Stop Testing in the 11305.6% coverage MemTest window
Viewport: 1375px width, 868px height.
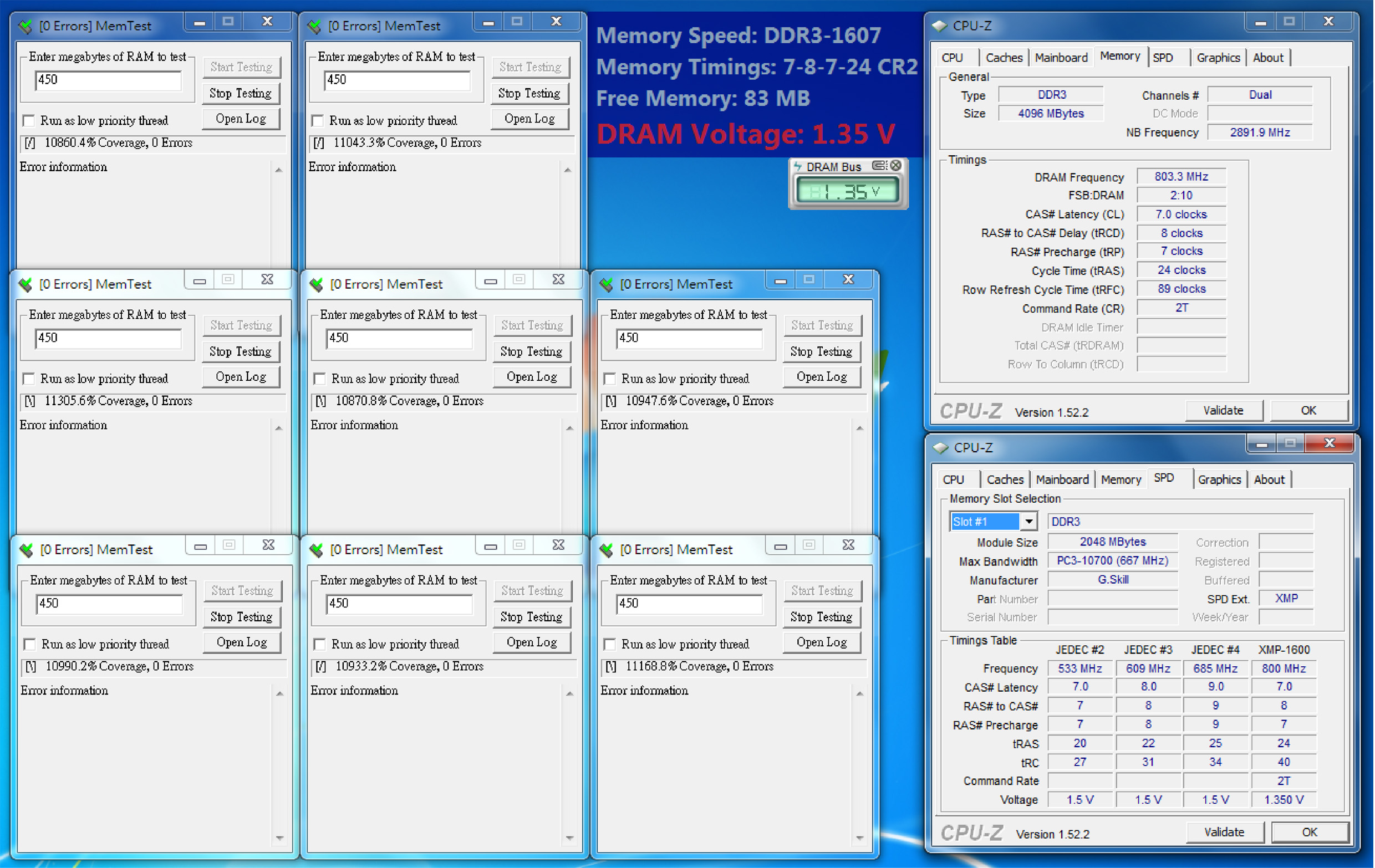pos(241,351)
